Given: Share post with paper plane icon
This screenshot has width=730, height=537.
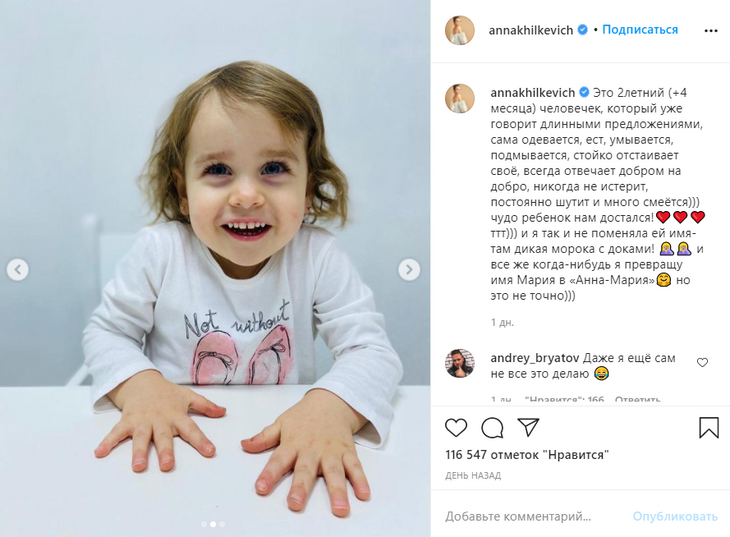Looking at the screenshot, I should [528, 427].
